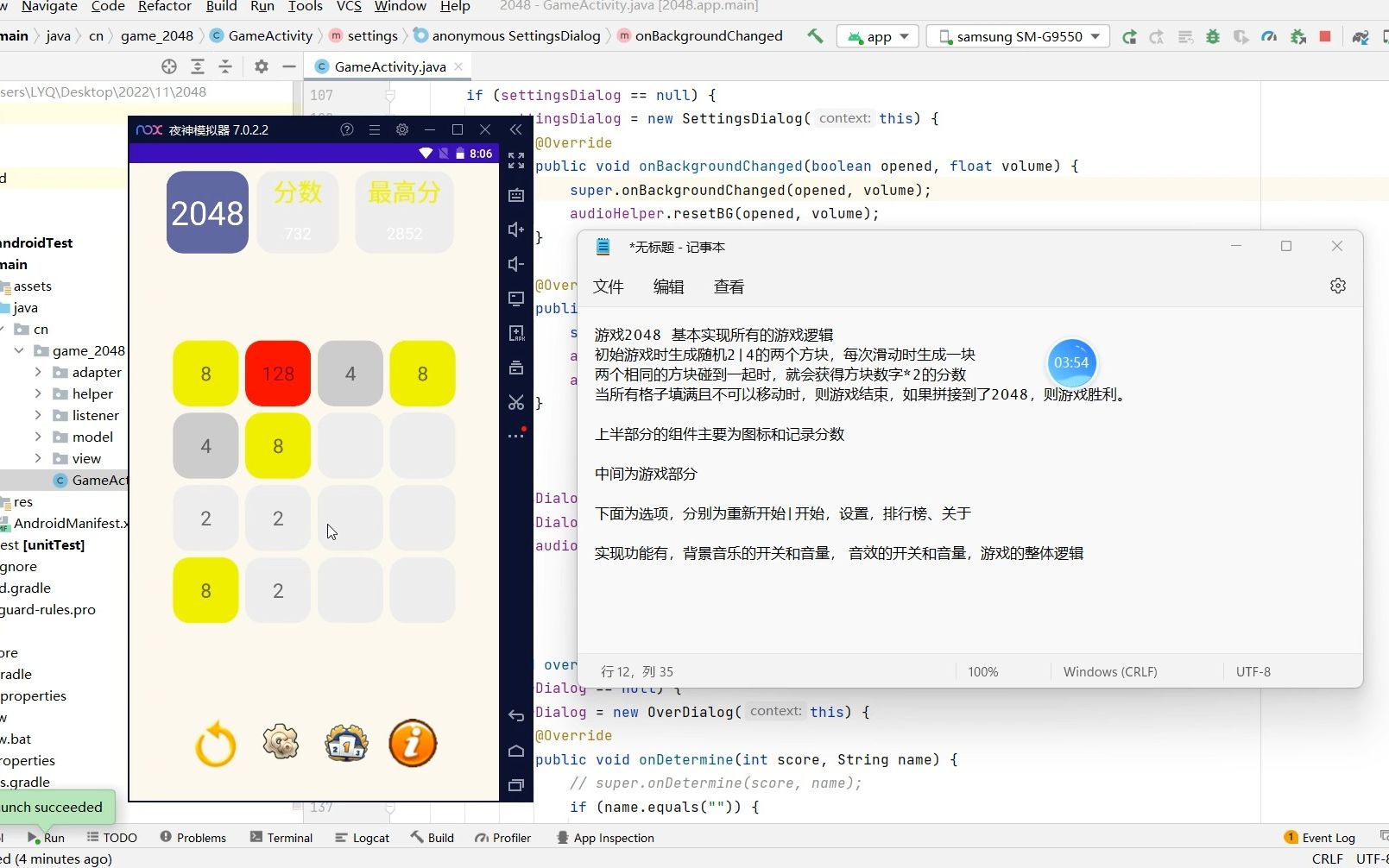Screen dimensions: 1389x868
Task: Decrease volume with the volume- icon in Nox sidebar
Action: (x=516, y=264)
